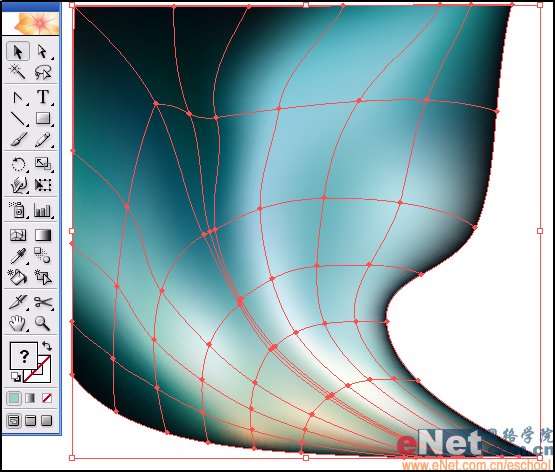Image resolution: width=555 pixels, height=472 pixels.
Task: Select the Scissors tool
Action: click(42, 302)
